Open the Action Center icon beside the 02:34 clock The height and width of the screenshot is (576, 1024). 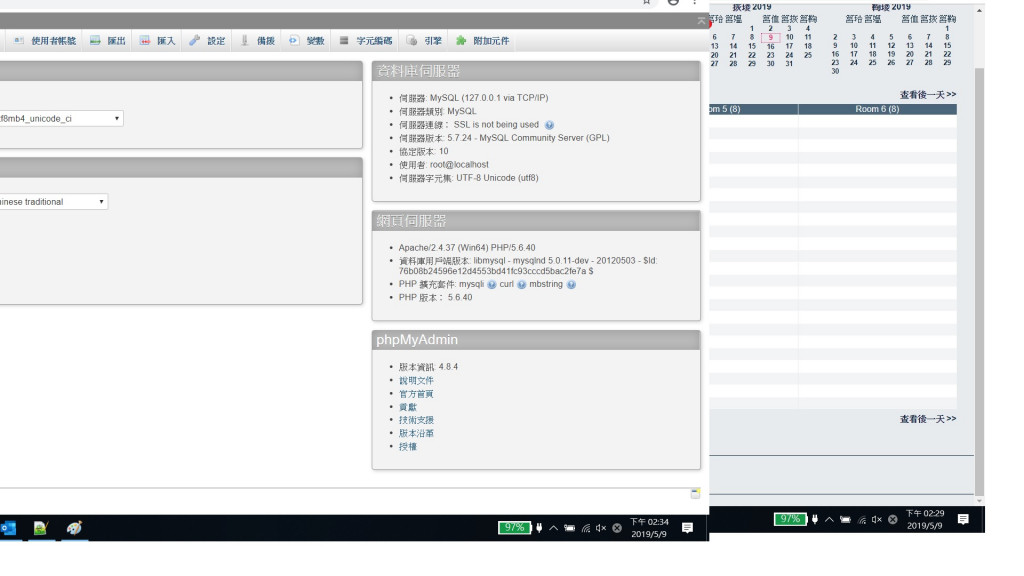tap(687, 528)
